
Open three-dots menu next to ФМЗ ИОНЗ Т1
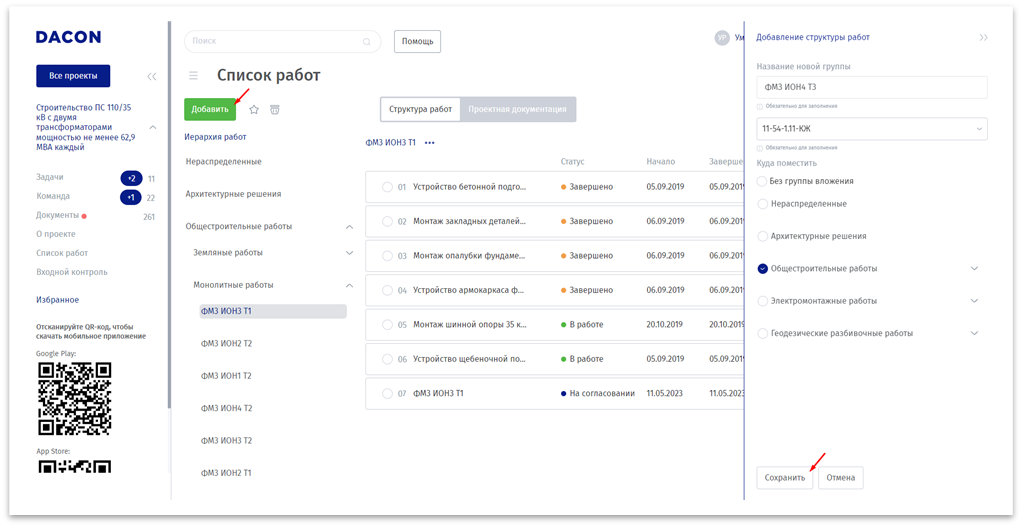pyautogui.click(x=430, y=143)
